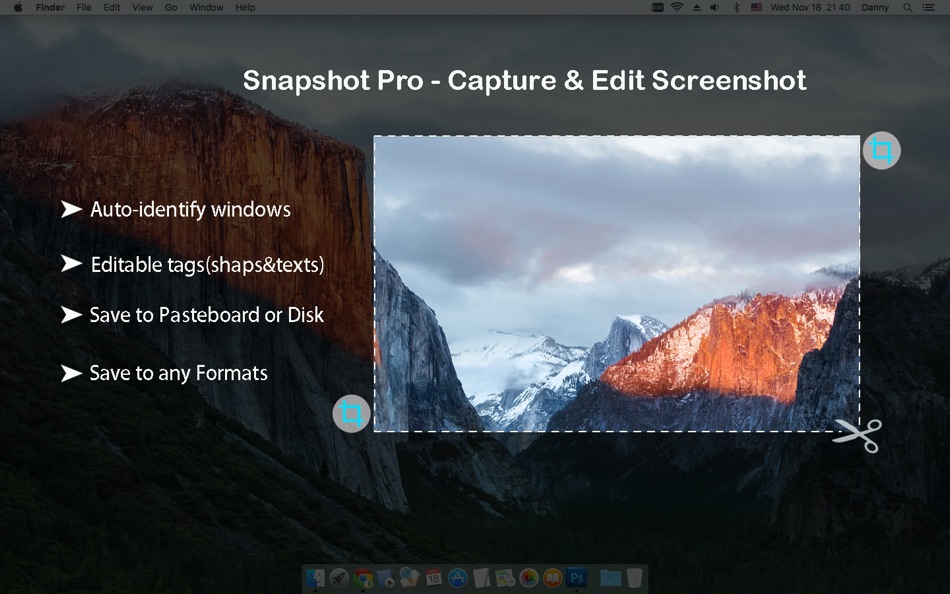Open the Wi-Fi status menu
The image size is (950, 594).
point(677,7)
